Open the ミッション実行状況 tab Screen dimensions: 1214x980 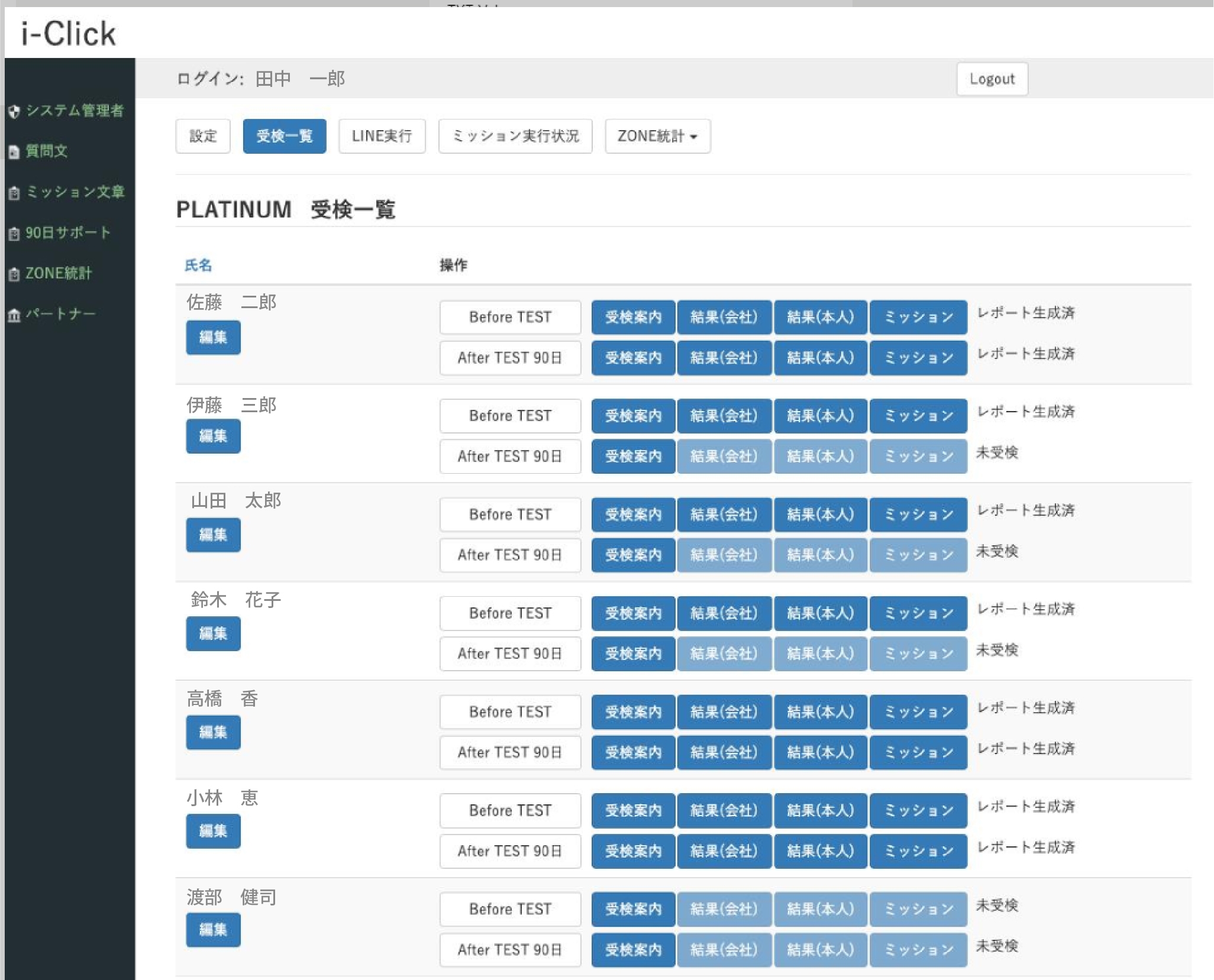tap(515, 136)
